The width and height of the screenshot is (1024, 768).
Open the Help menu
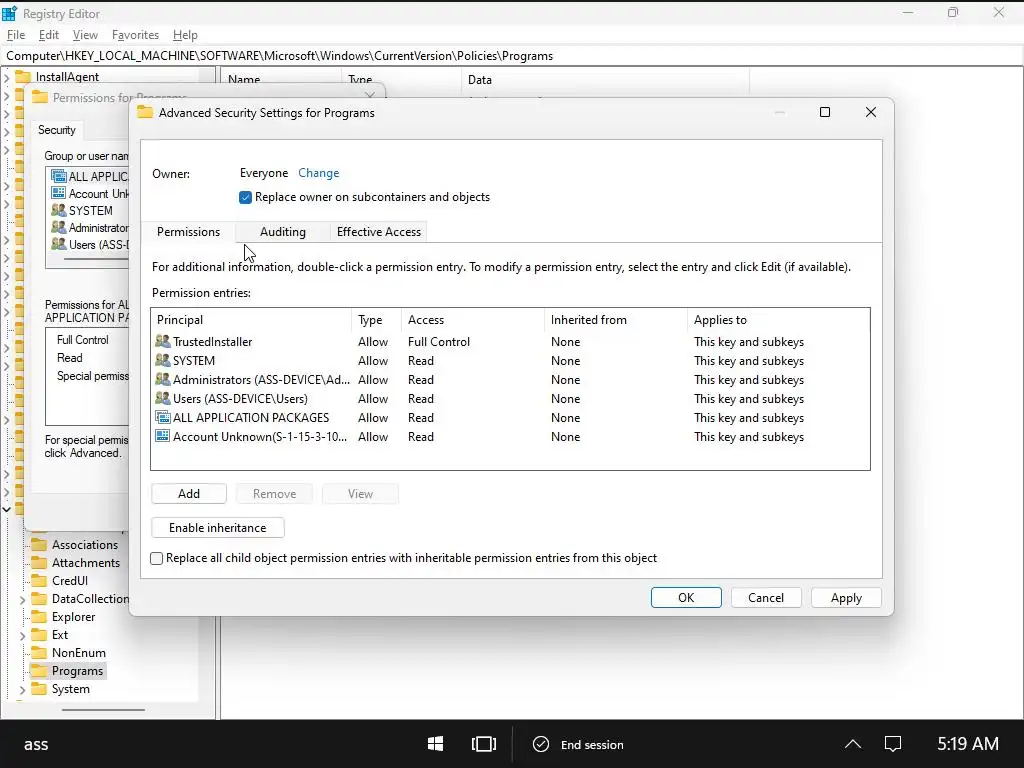click(185, 35)
